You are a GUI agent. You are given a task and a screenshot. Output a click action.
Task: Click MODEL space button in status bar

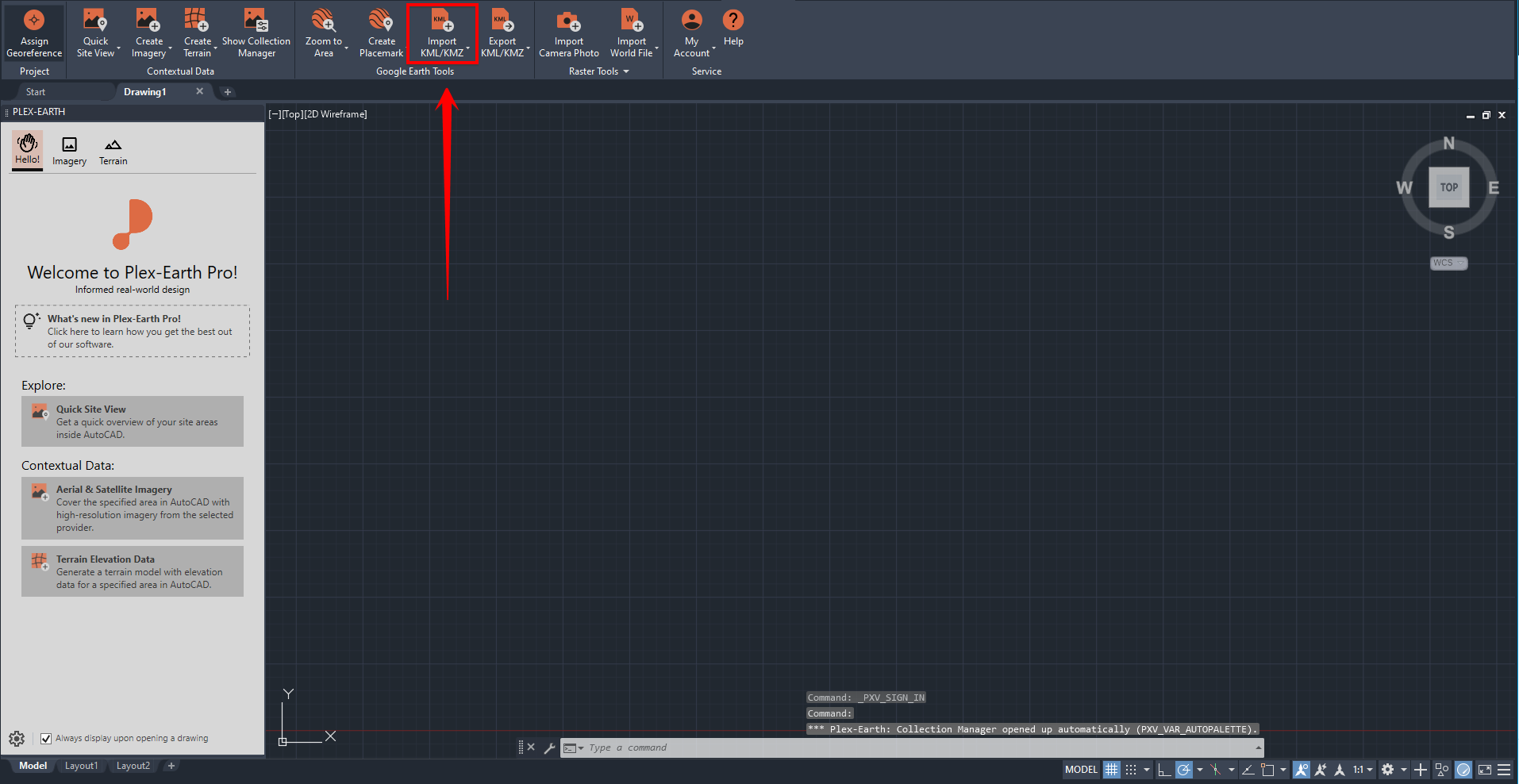pyautogui.click(x=1081, y=770)
